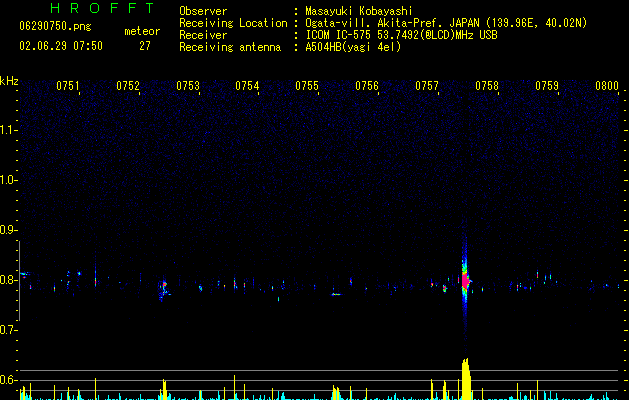Viewport: 629px width, 400px height.
Task: Click the 0755 time marker
Action: coord(307,86)
